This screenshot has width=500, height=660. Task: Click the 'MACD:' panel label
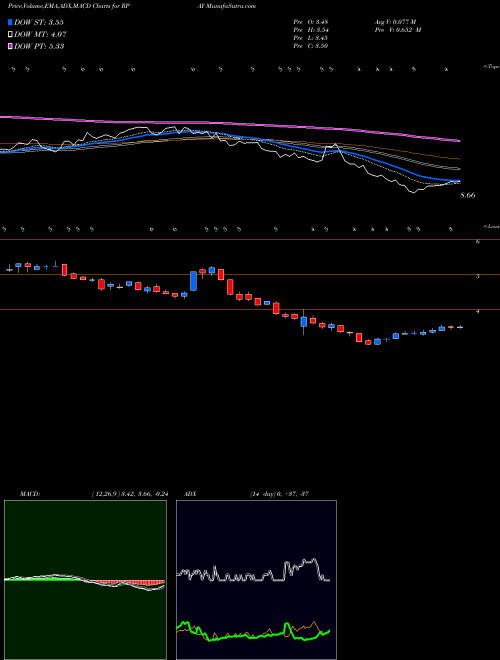click(x=29, y=494)
